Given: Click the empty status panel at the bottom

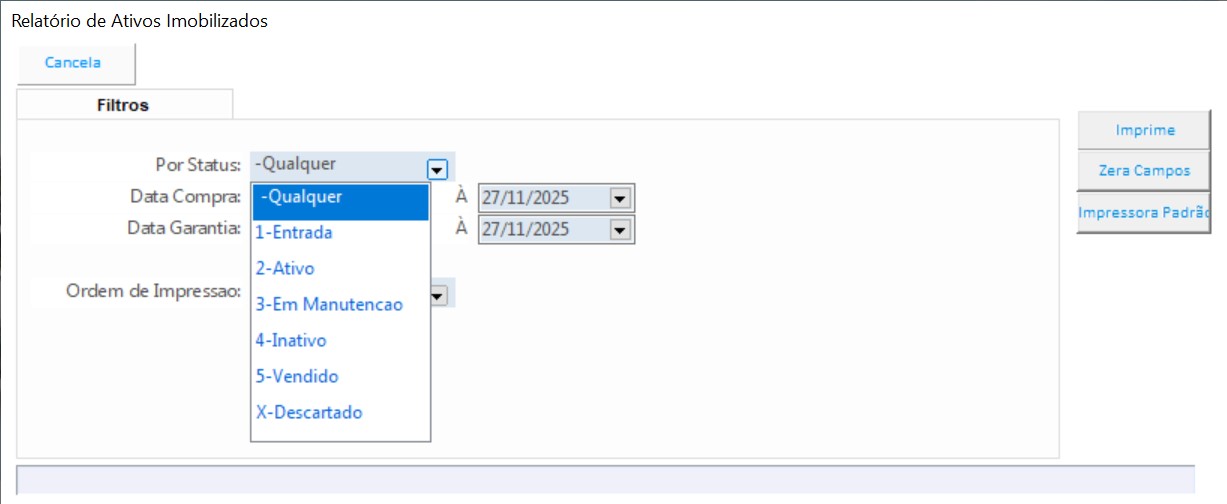Looking at the screenshot, I should [605, 479].
